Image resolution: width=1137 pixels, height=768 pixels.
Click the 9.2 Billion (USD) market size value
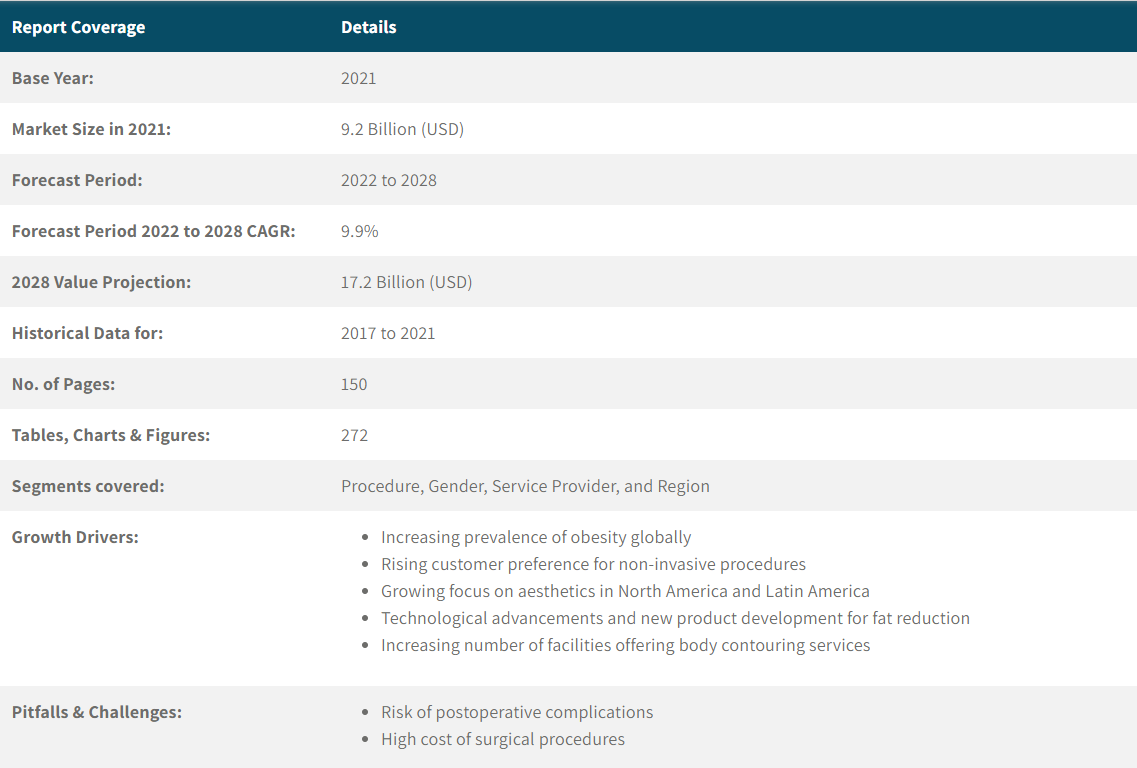tap(402, 129)
